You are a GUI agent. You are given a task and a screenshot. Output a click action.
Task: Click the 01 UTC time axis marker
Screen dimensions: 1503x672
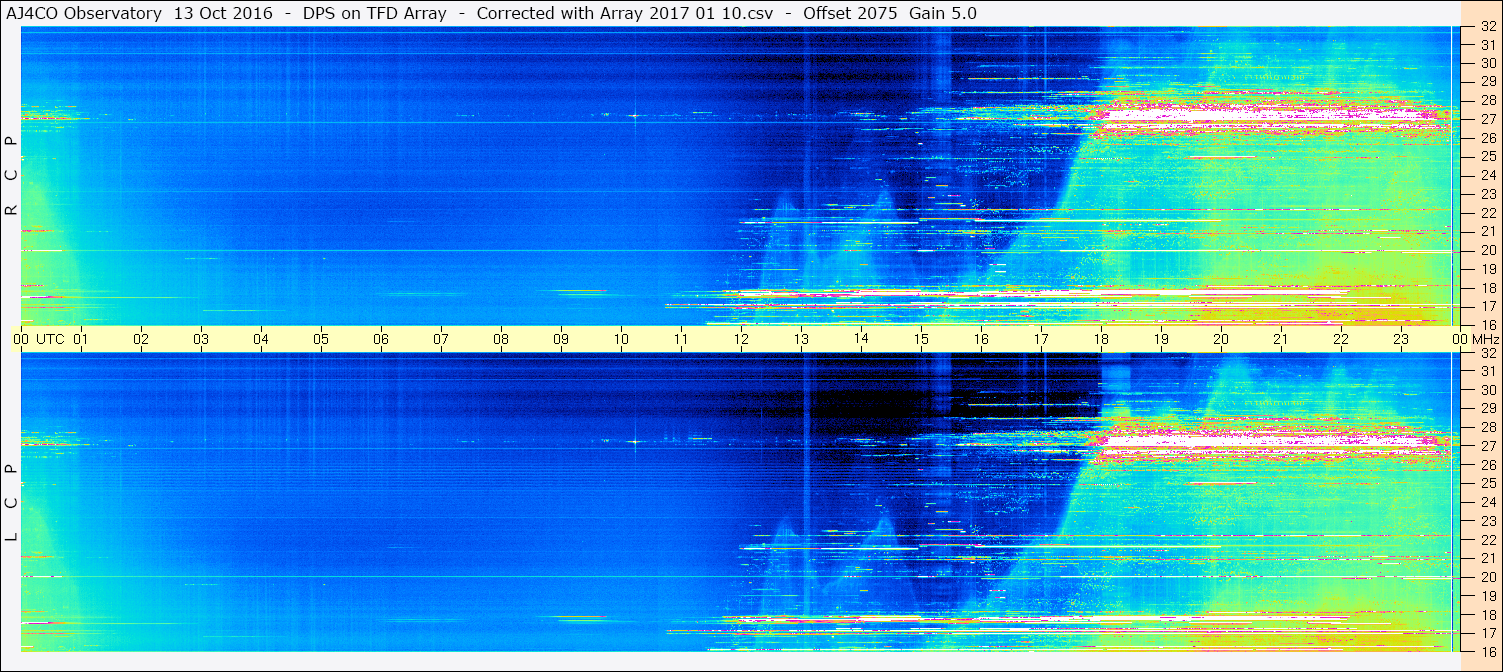point(81,339)
